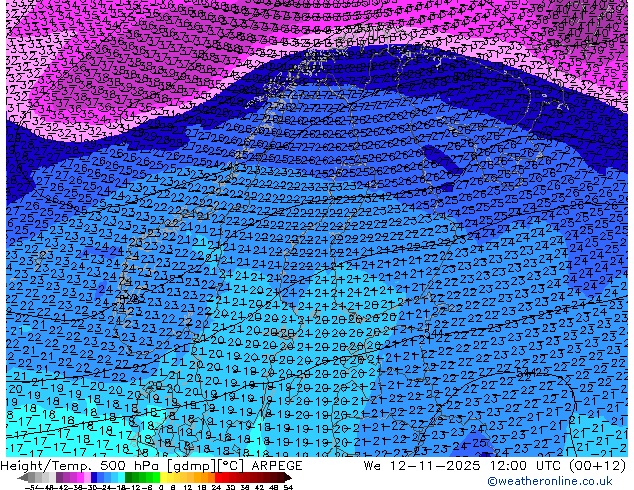
Task: Pick the bright red legend swatch above 24
Action: pyautogui.click(x=218, y=477)
